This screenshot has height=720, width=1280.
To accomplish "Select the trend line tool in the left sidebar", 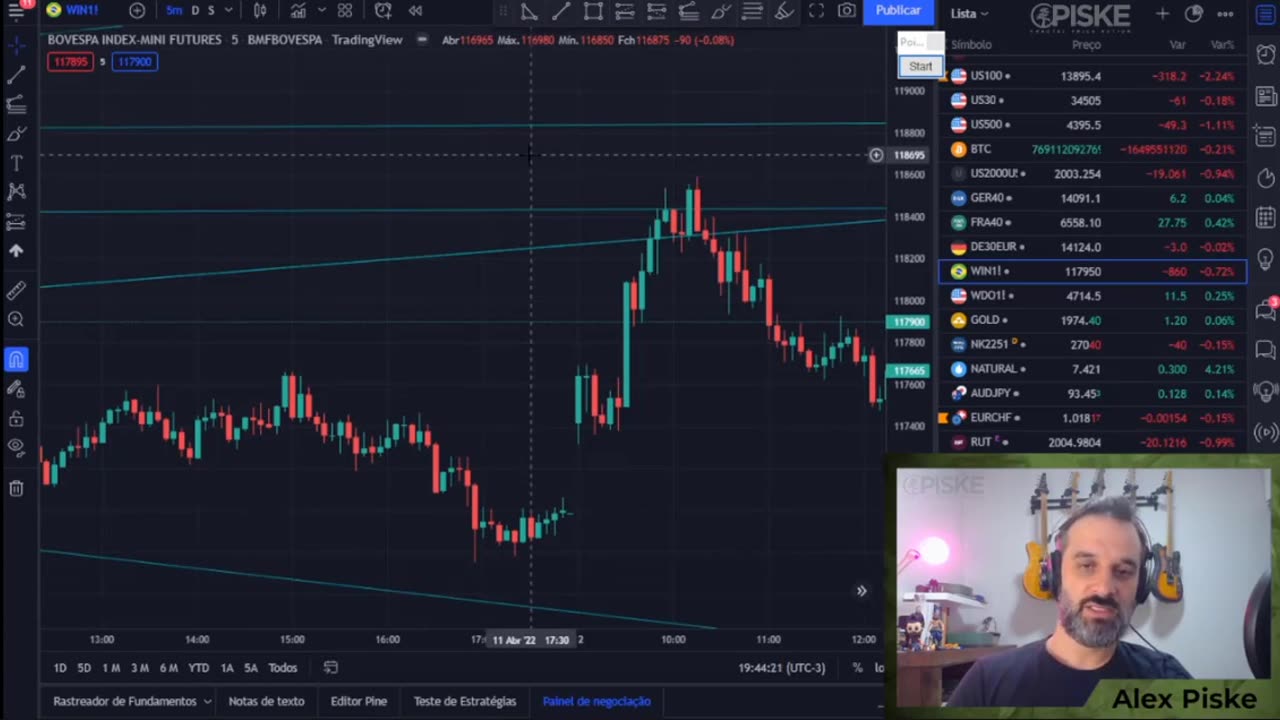I will [x=16, y=76].
